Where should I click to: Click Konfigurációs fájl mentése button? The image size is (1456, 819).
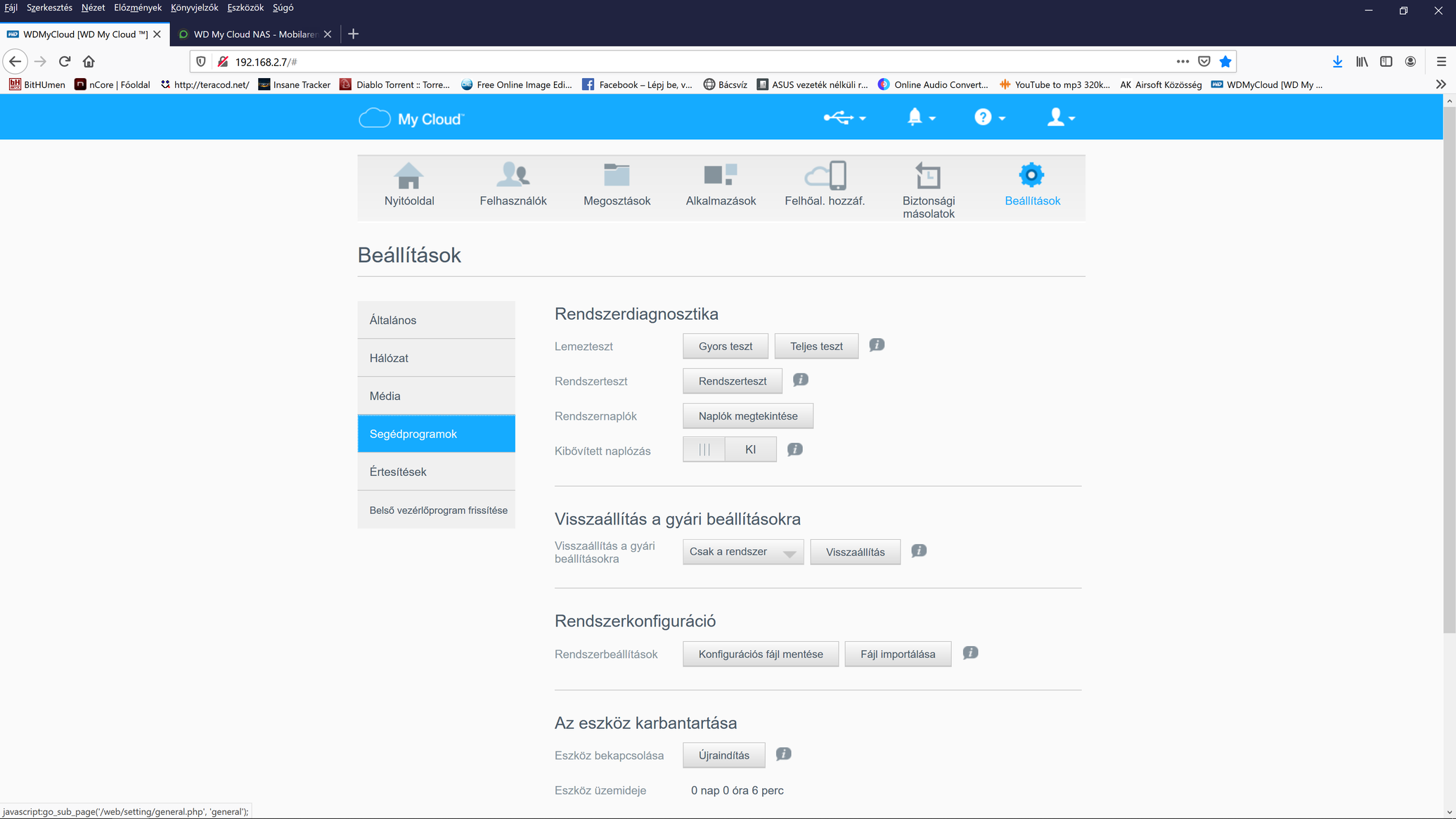pos(760,654)
